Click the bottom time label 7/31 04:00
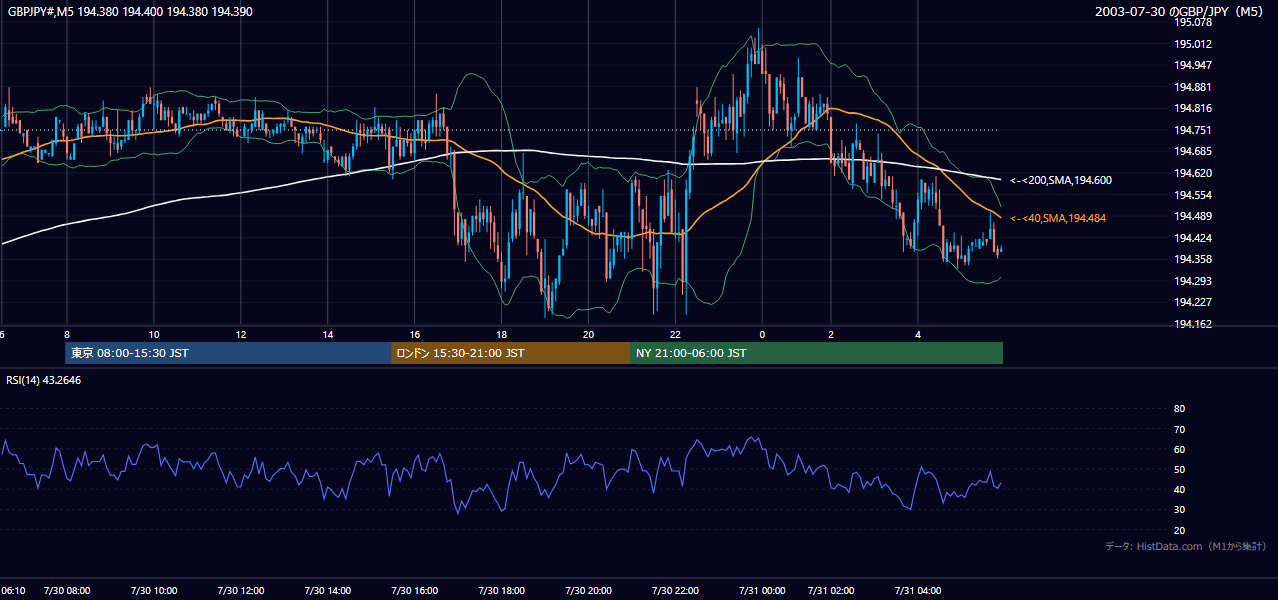The height and width of the screenshot is (600, 1278). click(x=918, y=591)
